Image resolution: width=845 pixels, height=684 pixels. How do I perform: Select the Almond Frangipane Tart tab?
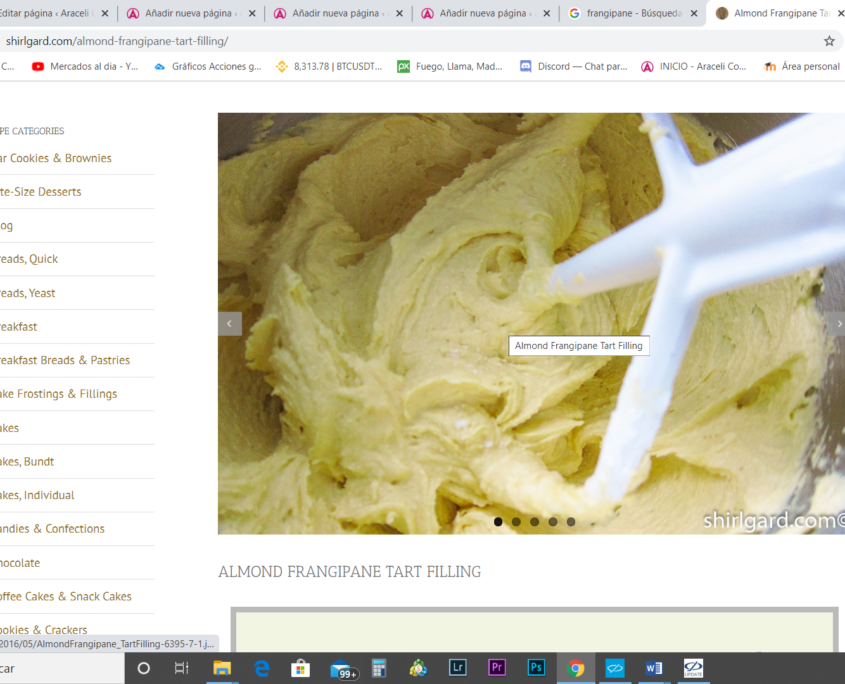pyautogui.click(x=776, y=13)
